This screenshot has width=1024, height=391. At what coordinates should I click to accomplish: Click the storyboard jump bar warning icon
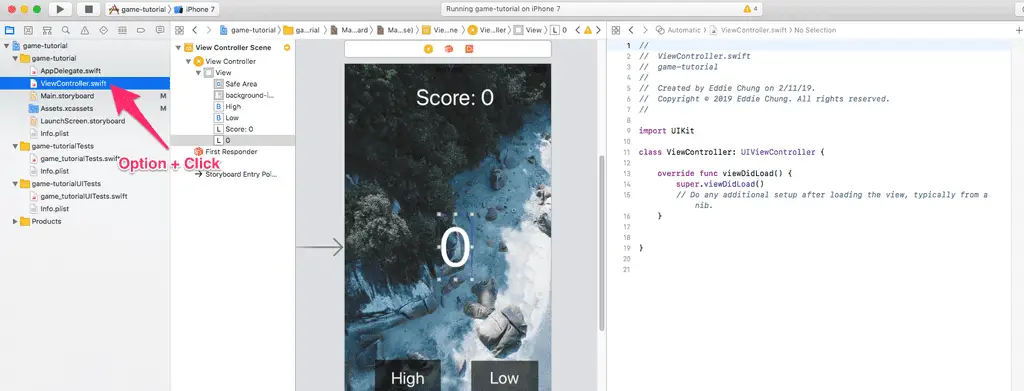[x=588, y=30]
